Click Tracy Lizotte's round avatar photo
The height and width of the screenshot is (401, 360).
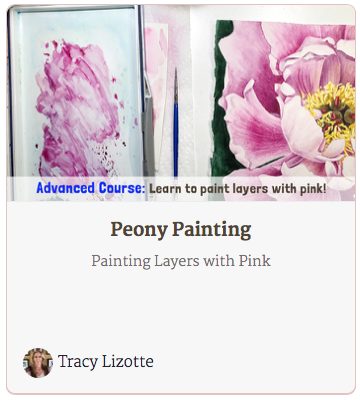[x=38, y=363]
